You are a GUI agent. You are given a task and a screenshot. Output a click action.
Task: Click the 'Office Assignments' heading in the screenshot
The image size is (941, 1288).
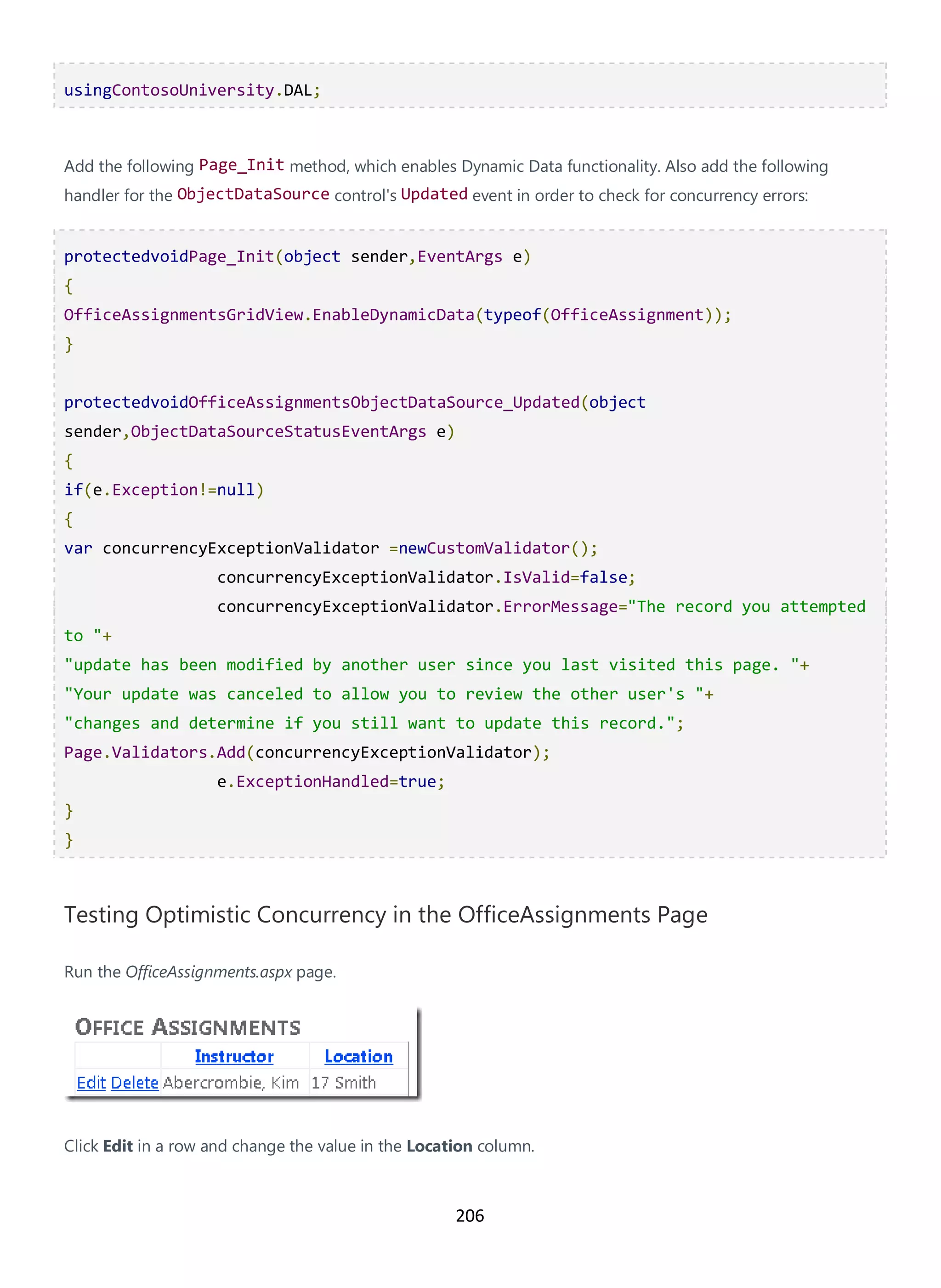tap(187, 1026)
